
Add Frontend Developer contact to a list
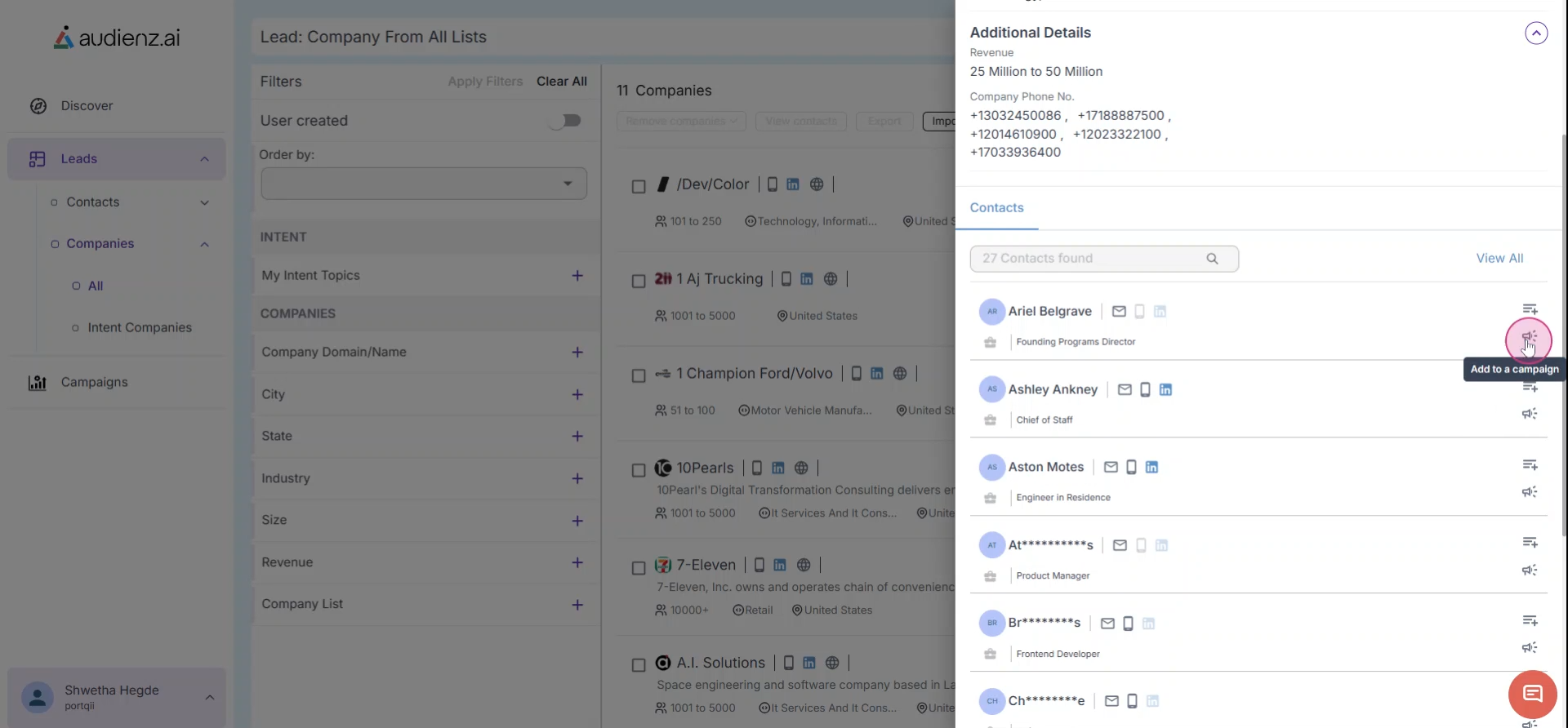coord(1530,621)
